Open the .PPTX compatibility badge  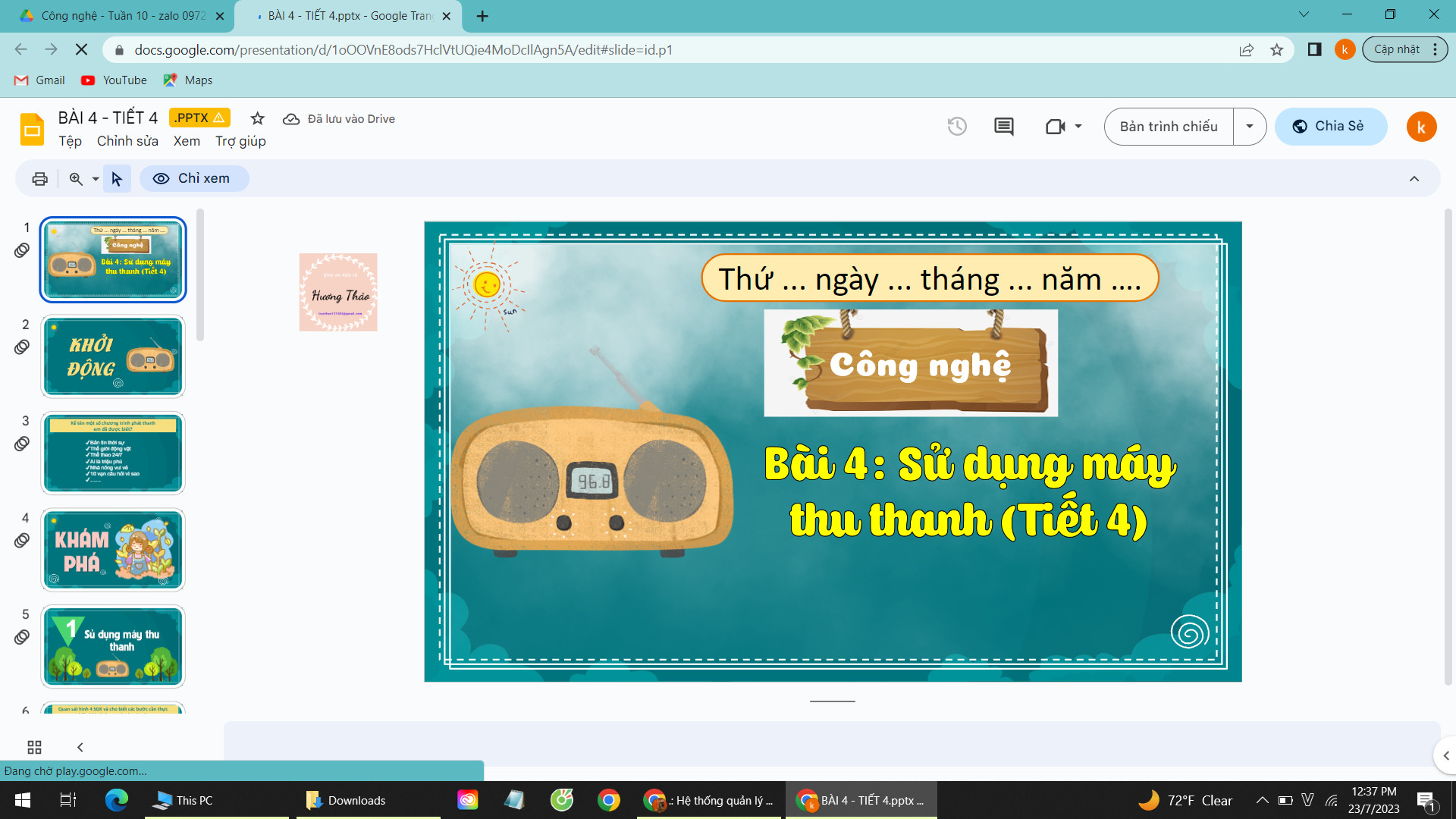click(x=199, y=118)
